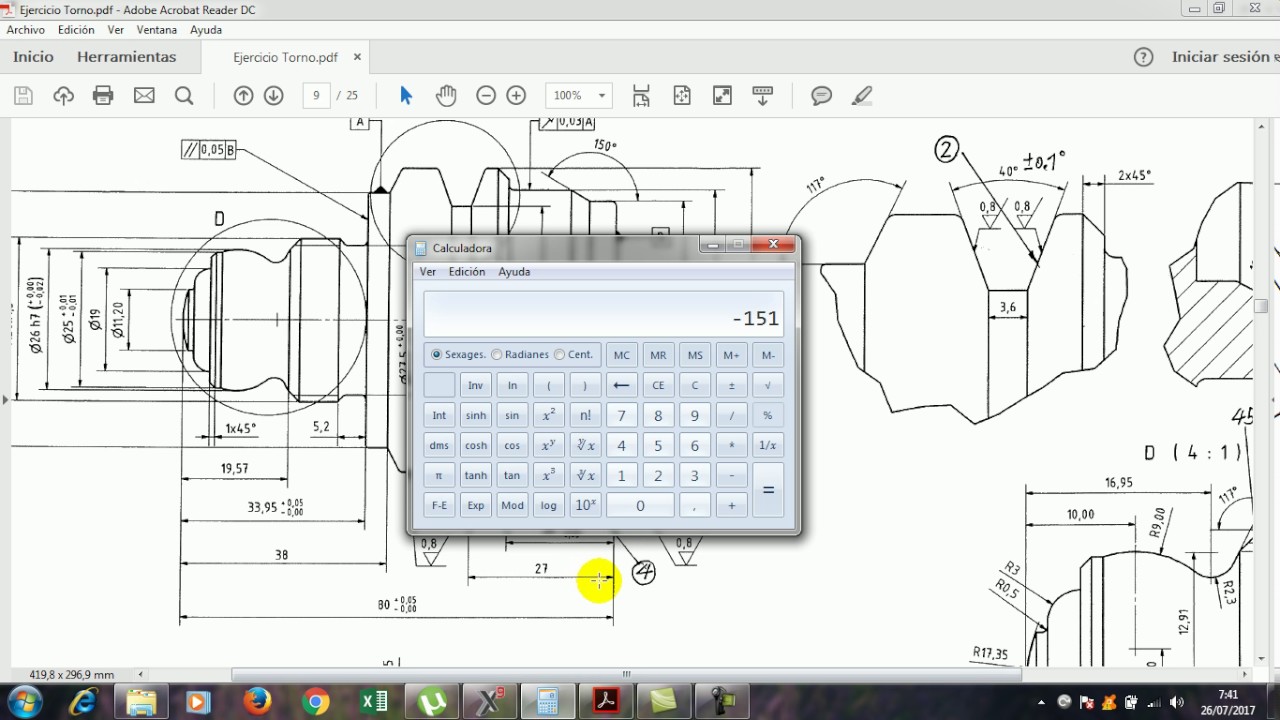Screen dimensions: 1280x720
Task: Click the page number field
Action: pyautogui.click(x=316, y=96)
